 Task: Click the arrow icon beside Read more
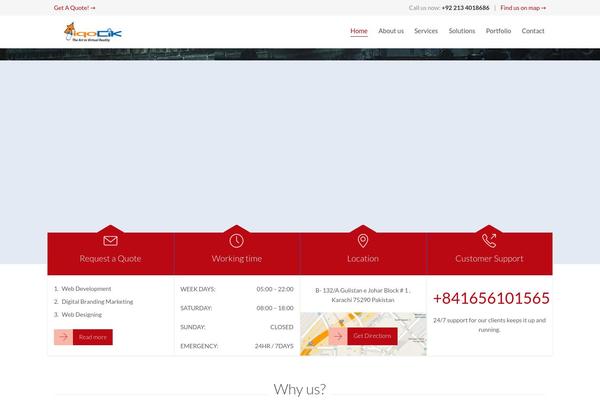pos(64,337)
